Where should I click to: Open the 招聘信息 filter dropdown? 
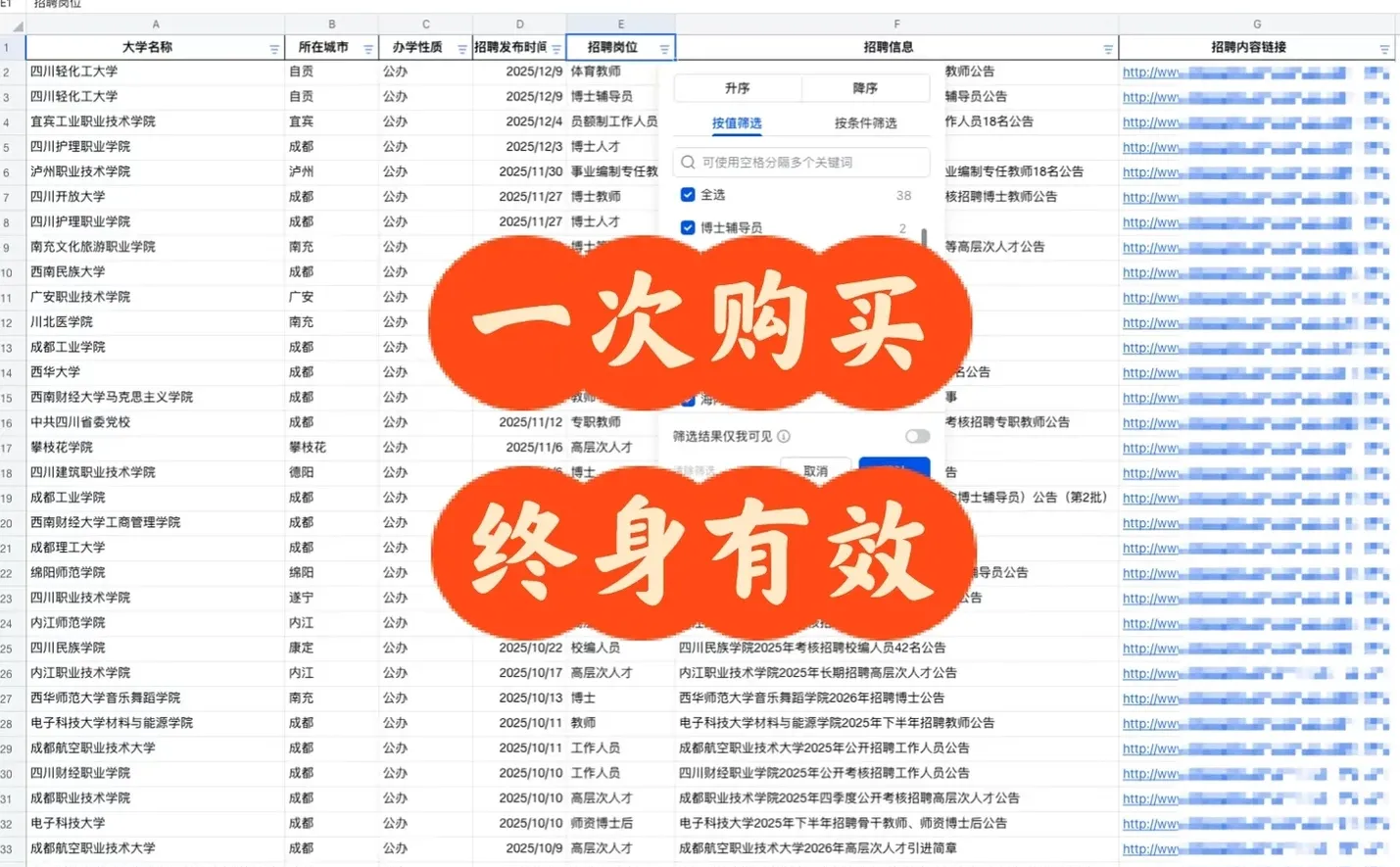1108,46
